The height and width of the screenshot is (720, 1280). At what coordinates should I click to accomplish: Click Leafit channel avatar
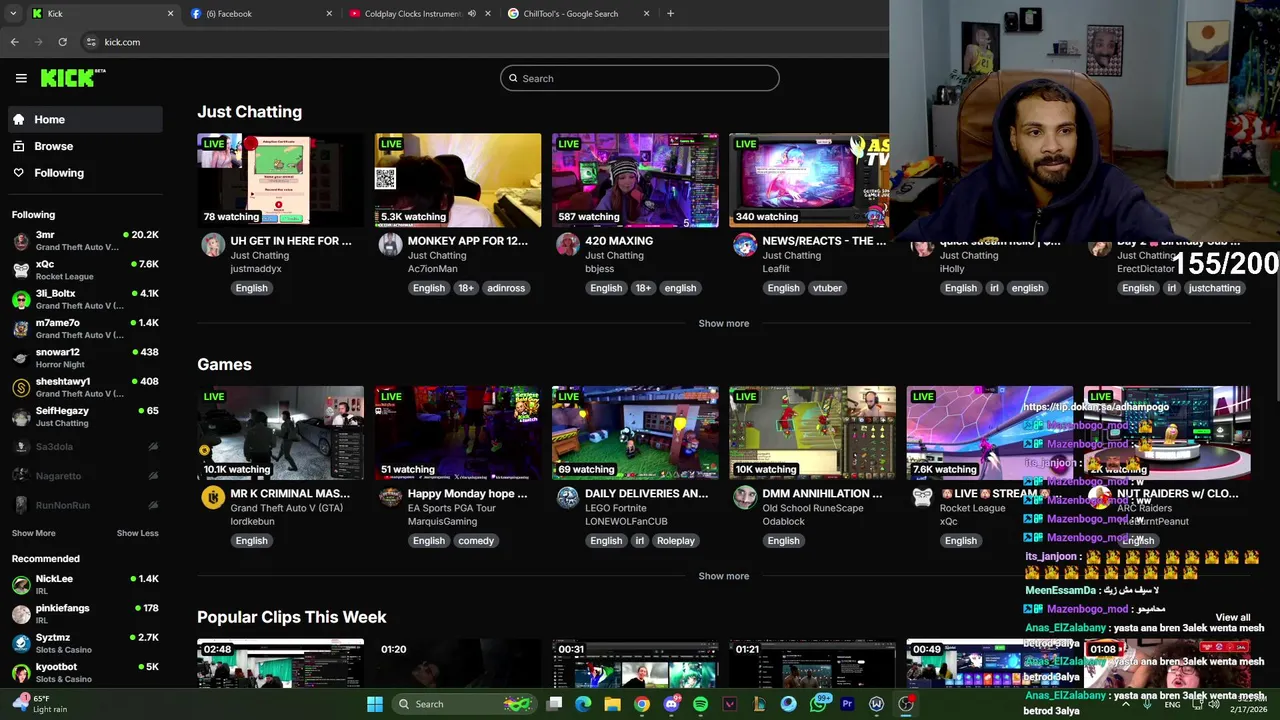click(x=744, y=245)
